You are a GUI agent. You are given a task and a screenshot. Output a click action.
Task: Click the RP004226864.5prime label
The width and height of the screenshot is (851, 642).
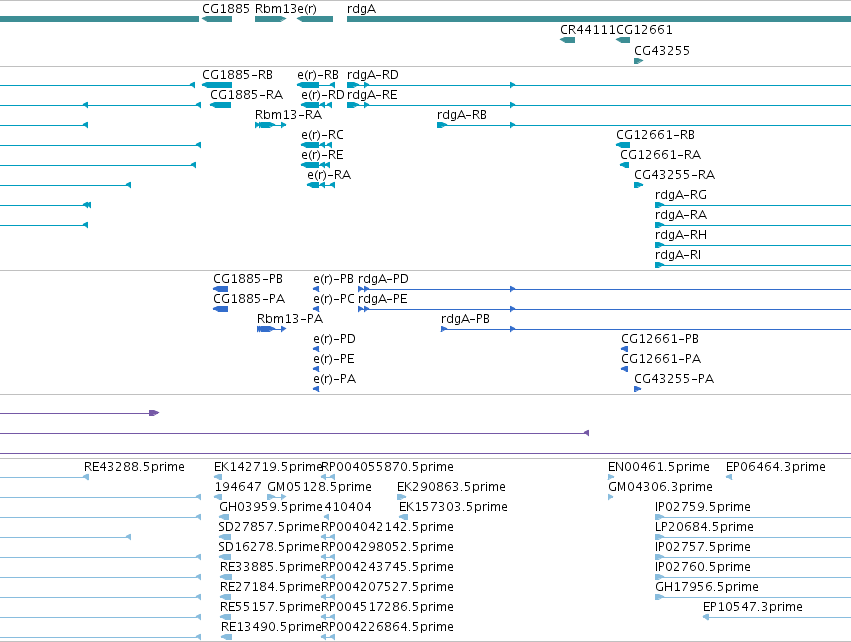click(388, 628)
